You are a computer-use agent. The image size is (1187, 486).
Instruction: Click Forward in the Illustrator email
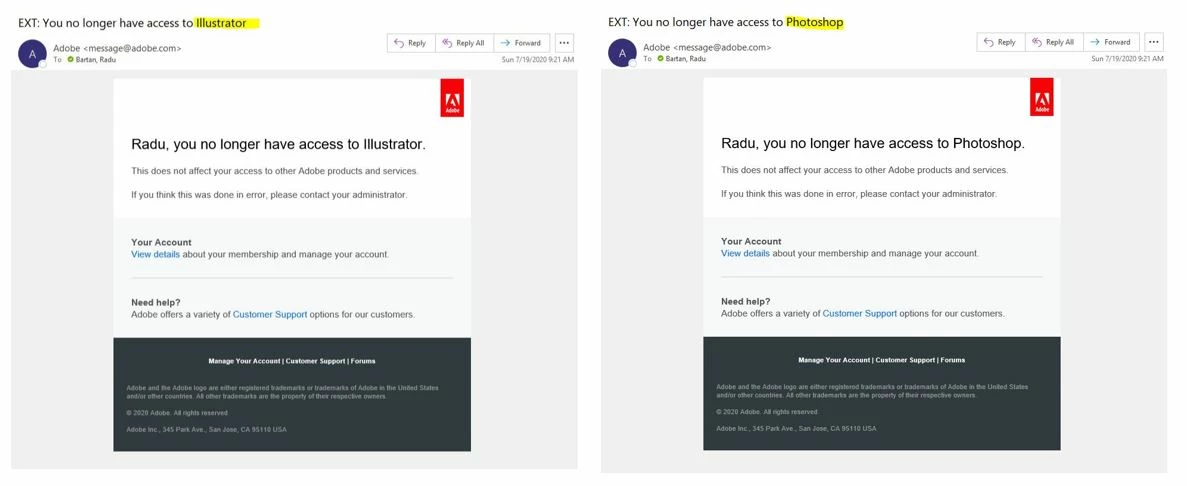[x=522, y=43]
